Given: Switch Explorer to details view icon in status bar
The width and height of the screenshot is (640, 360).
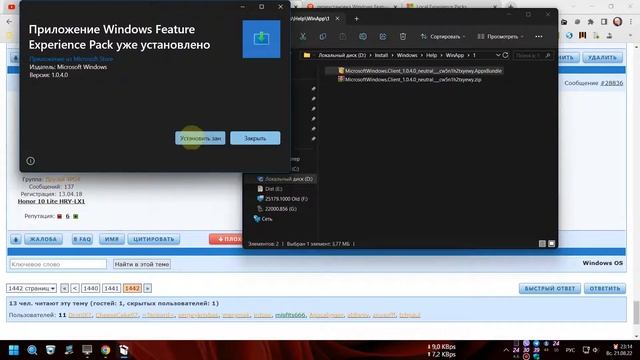Looking at the screenshot, I should click(542, 244).
